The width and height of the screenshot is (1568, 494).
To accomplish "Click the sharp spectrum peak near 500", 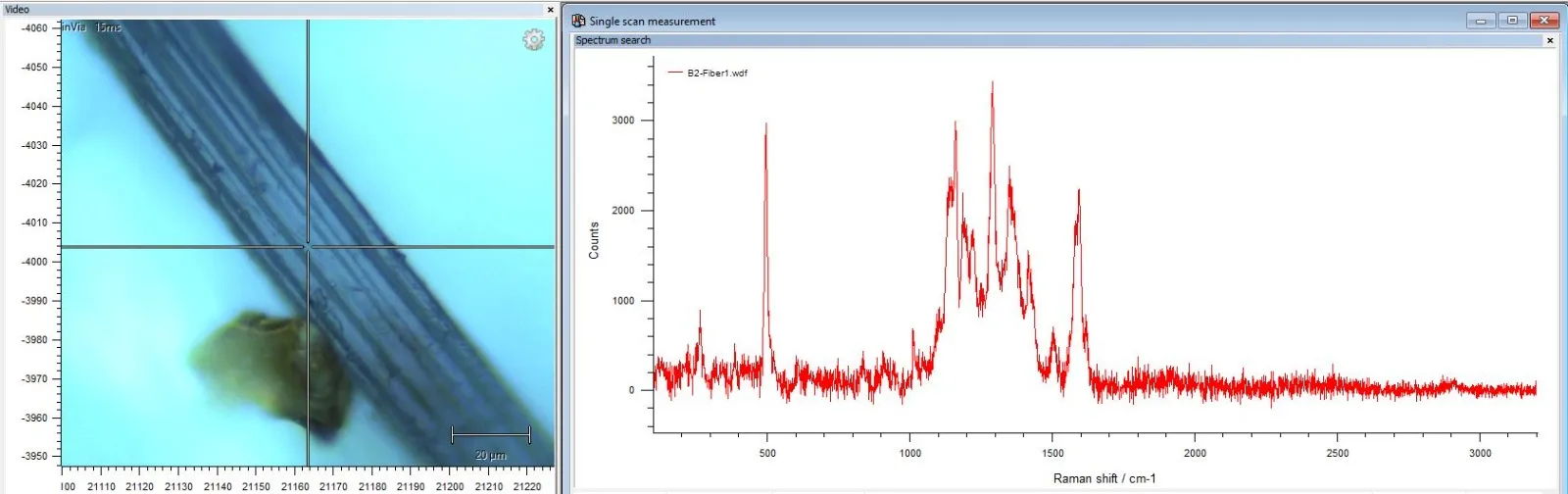I will 765,125.
